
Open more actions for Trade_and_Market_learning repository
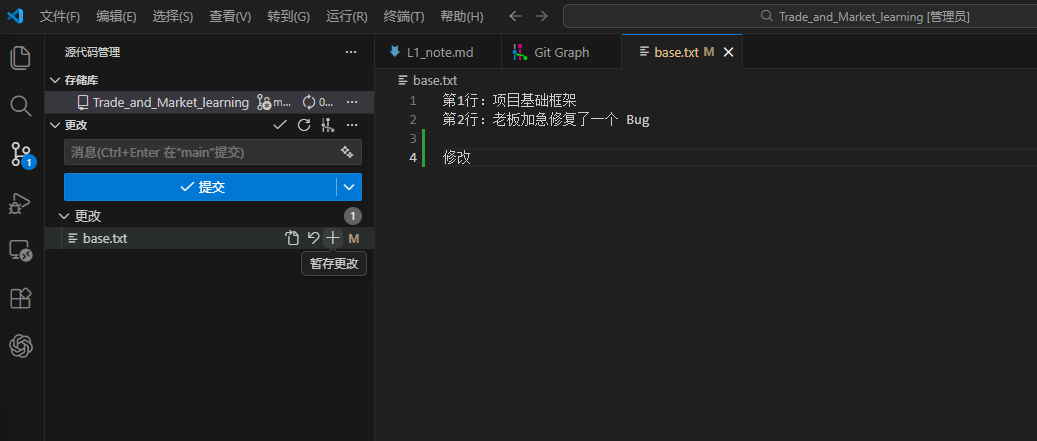coord(352,102)
